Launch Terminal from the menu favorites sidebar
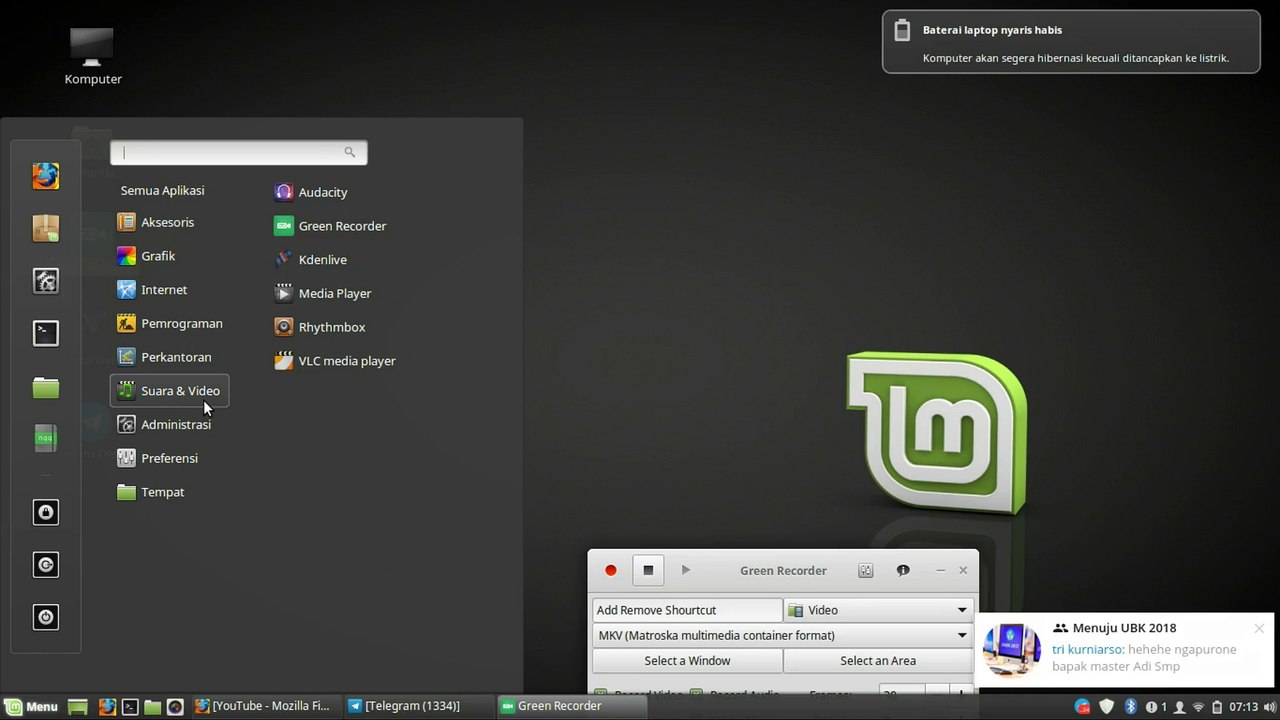Image resolution: width=1280 pixels, height=720 pixels. (45, 333)
